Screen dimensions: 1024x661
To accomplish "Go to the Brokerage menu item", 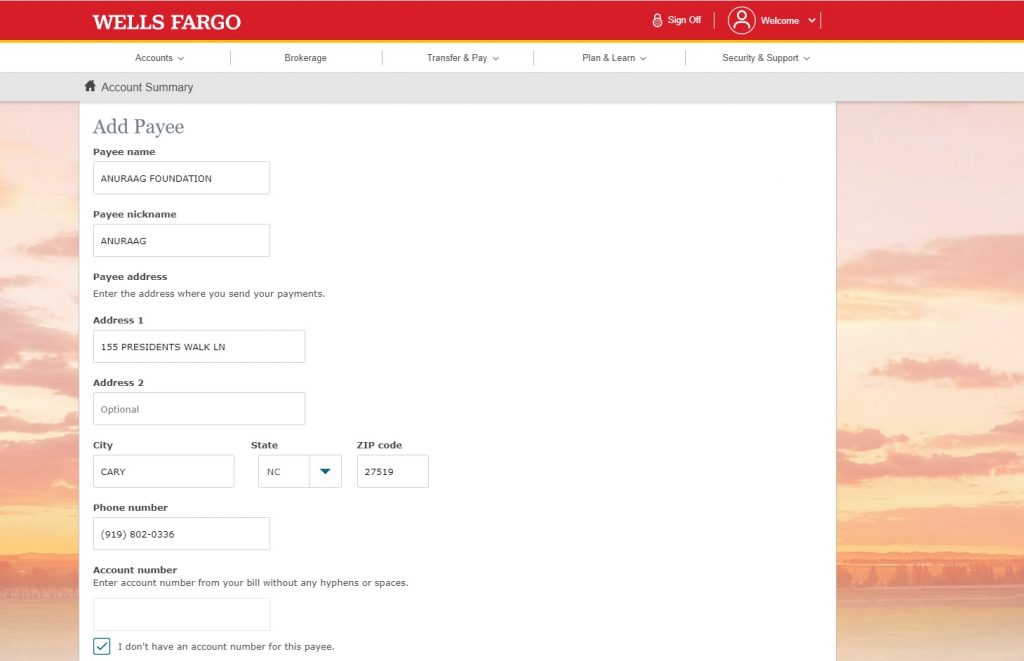I will click(305, 58).
